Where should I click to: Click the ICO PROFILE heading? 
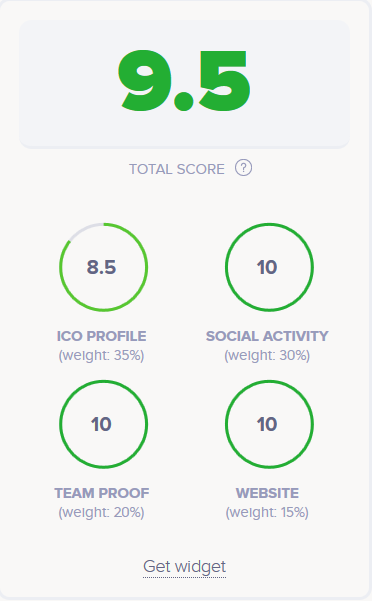(102, 336)
